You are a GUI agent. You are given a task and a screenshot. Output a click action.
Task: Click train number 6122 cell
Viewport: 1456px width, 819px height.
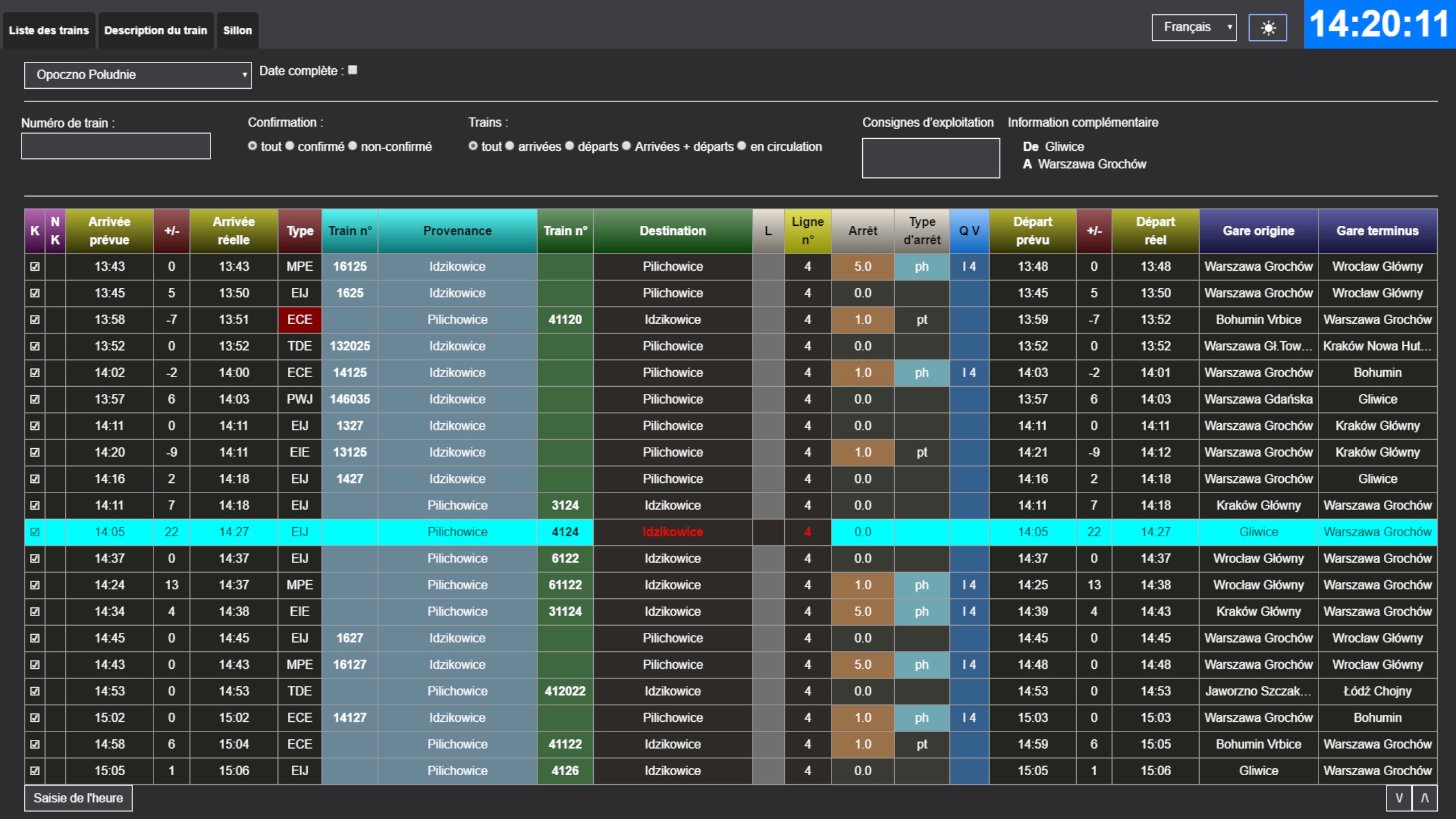tap(565, 559)
